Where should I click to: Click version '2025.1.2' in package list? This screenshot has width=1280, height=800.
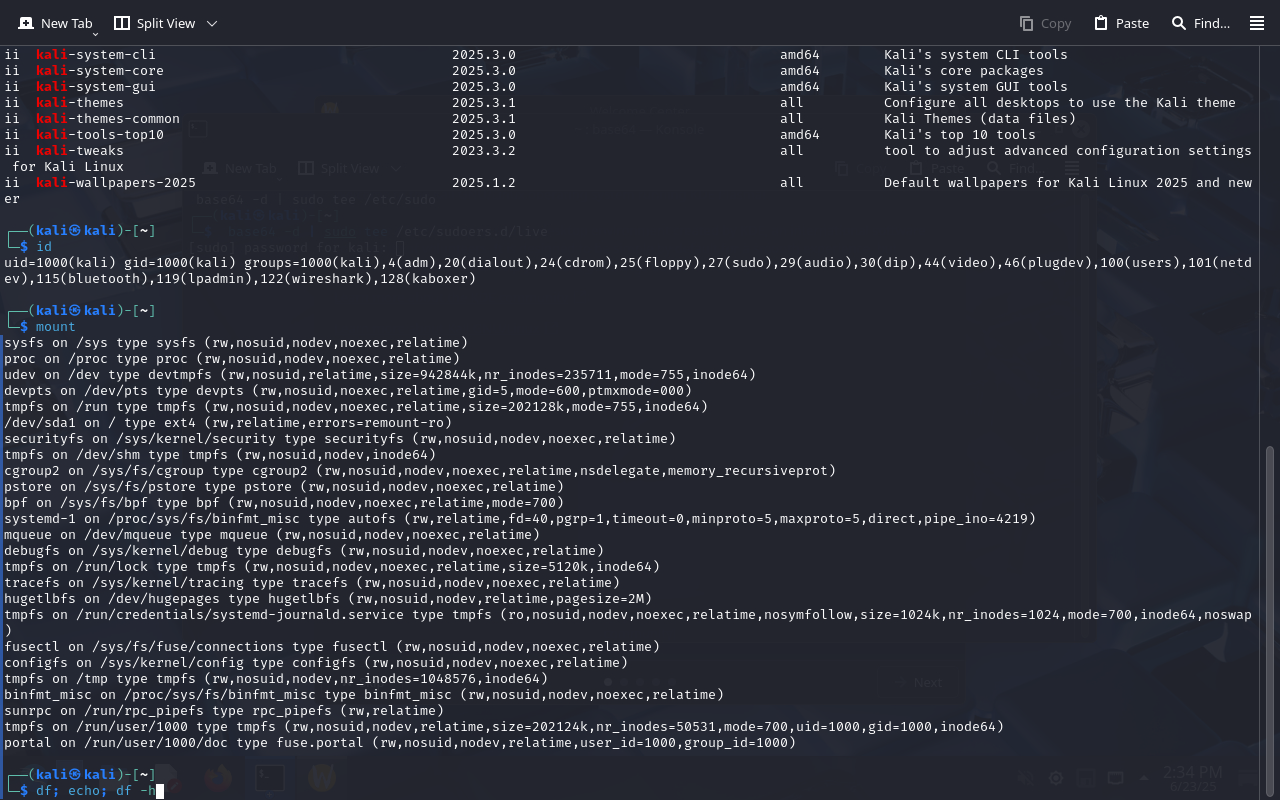coord(484,183)
